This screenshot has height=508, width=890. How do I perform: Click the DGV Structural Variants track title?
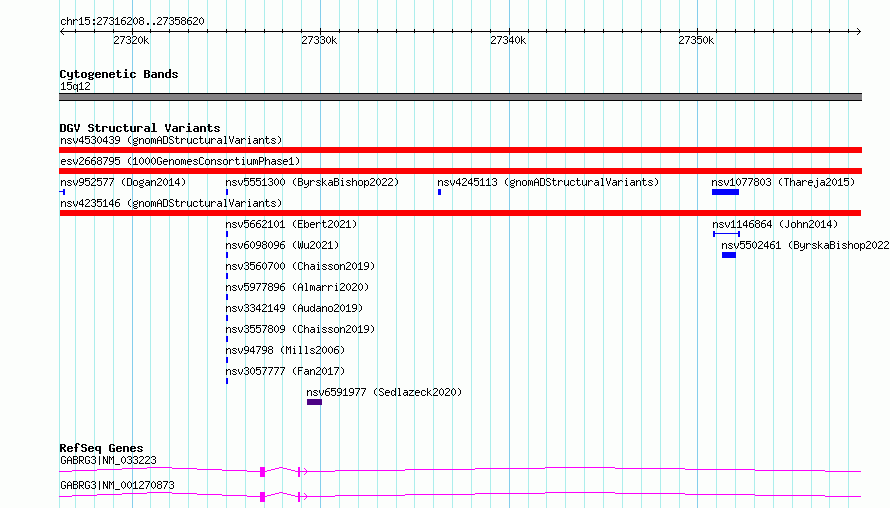[140, 128]
